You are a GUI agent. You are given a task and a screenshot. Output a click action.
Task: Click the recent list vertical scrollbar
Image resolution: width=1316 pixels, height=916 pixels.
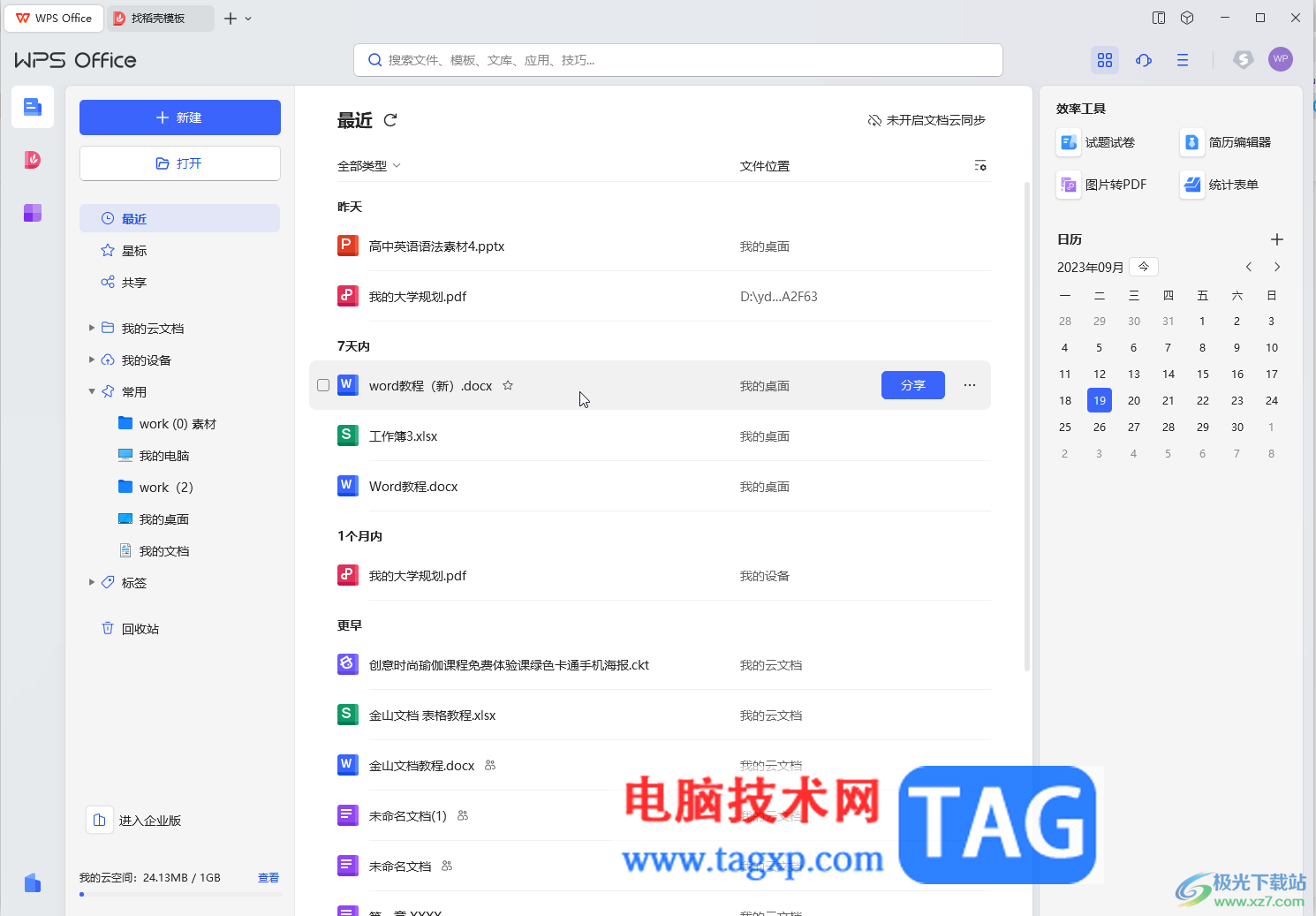(x=1026, y=426)
